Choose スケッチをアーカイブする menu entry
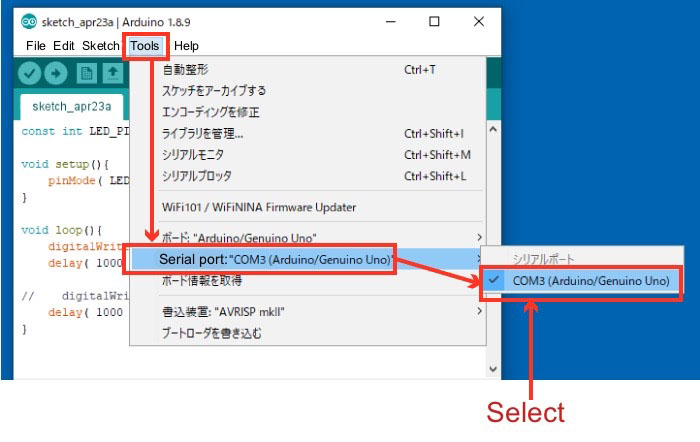 pos(308,91)
